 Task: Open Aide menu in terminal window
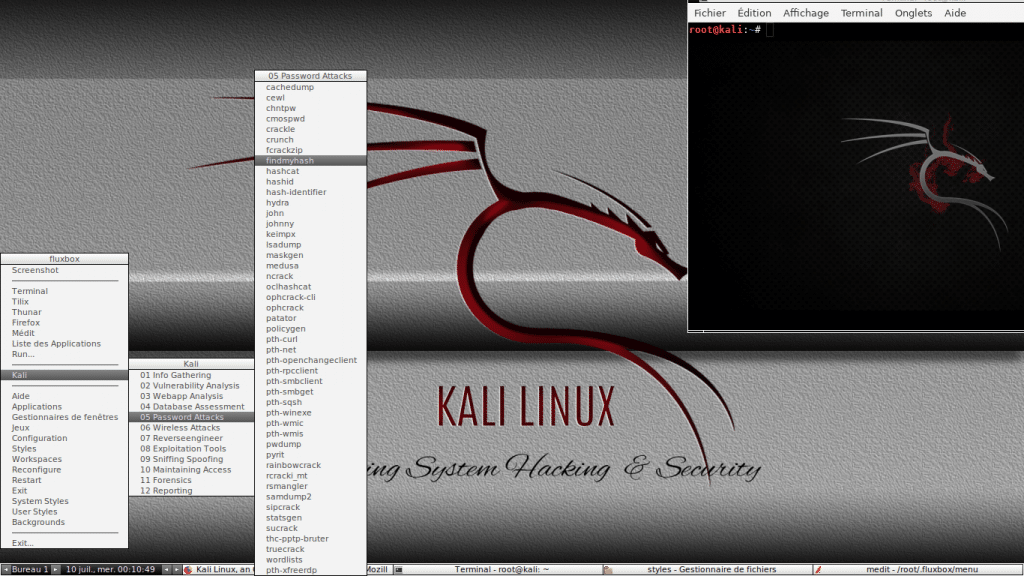pyautogui.click(x=955, y=13)
